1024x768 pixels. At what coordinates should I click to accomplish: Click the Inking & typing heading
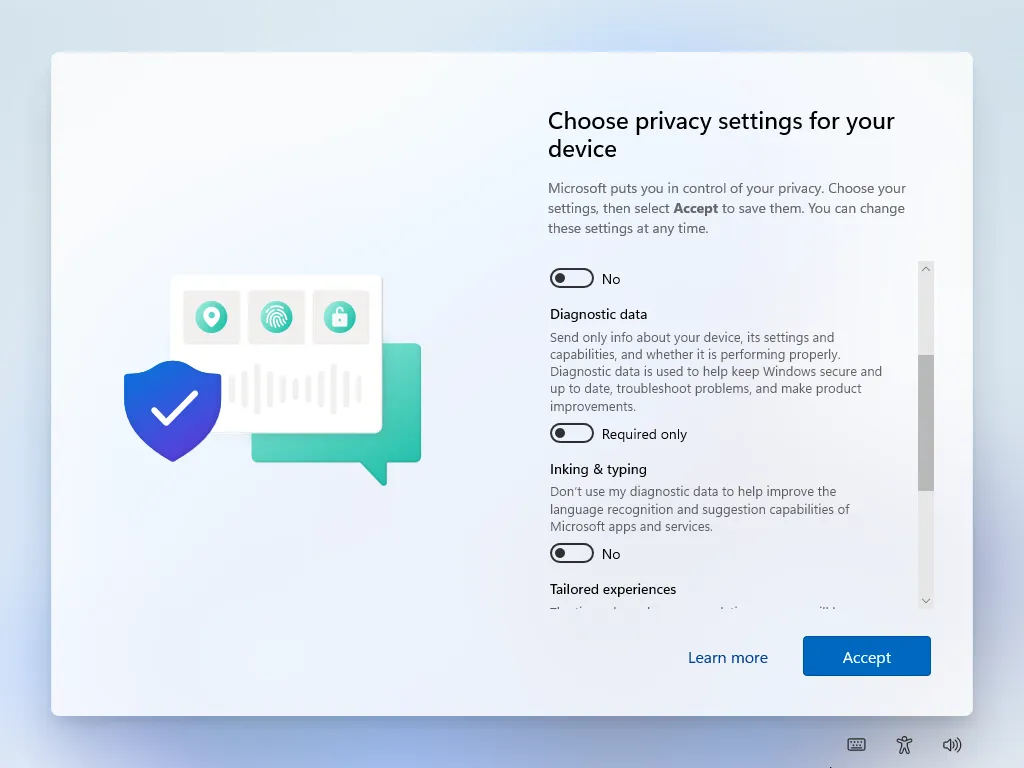[x=597, y=469]
